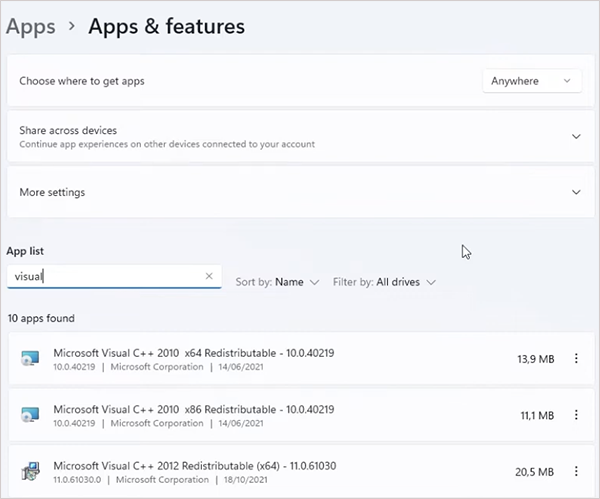Screen dimensions: 600x499
Task: Click the Share across devices title
Action: [x=68, y=130]
